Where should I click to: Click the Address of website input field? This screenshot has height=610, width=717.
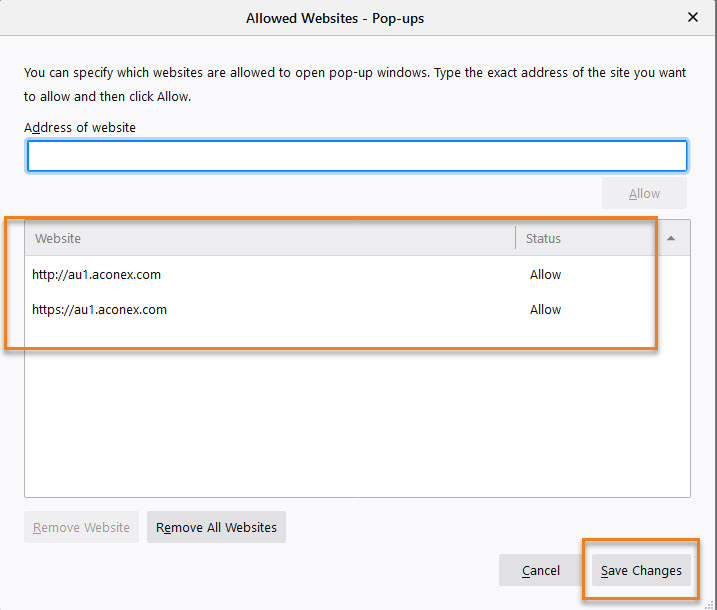[357, 156]
